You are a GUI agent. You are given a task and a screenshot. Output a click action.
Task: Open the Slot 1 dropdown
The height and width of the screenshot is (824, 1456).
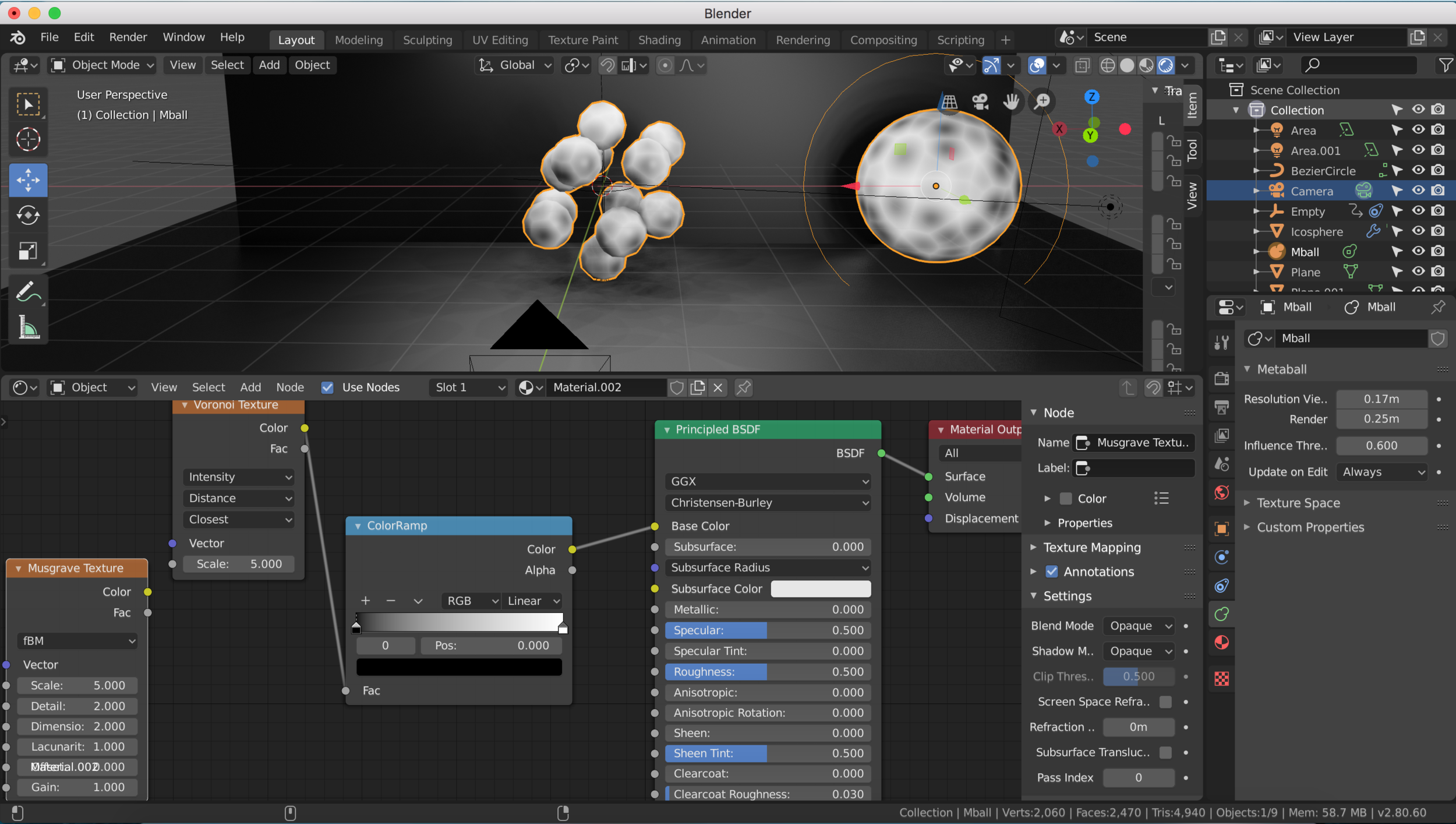point(469,388)
